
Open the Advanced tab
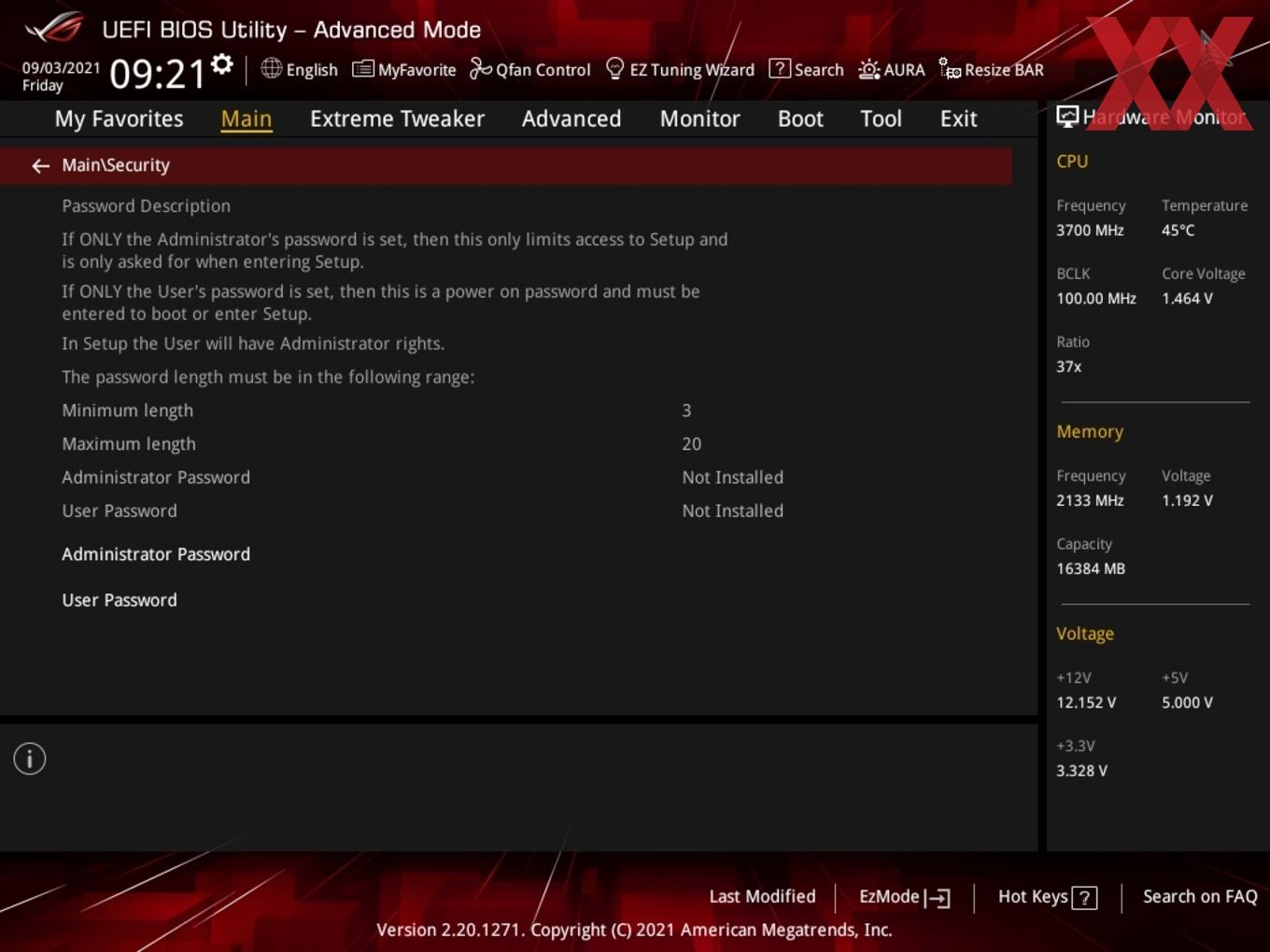pyautogui.click(x=571, y=119)
